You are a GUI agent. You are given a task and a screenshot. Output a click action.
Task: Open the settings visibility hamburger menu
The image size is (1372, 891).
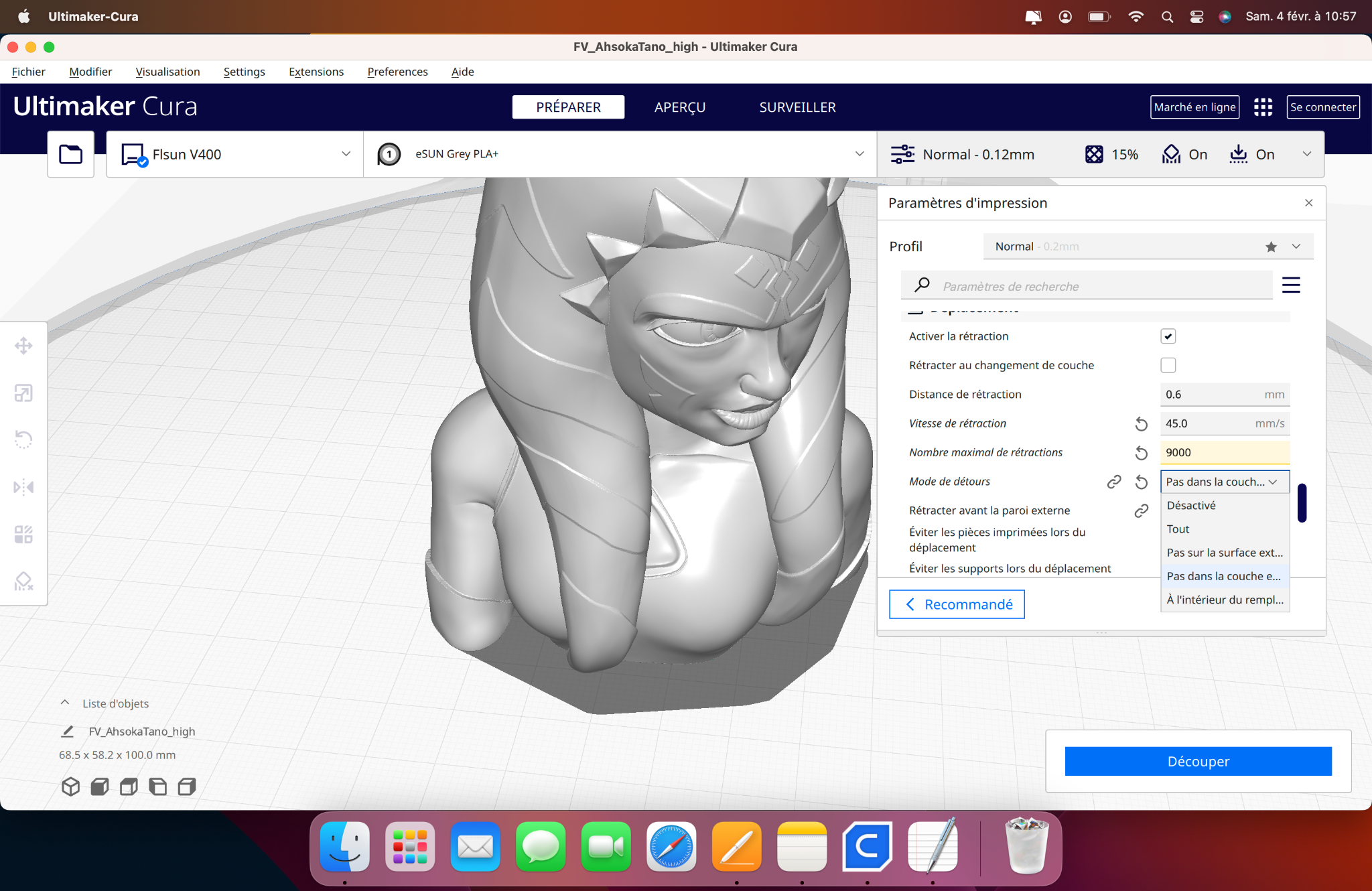click(x=1290, y=285)
